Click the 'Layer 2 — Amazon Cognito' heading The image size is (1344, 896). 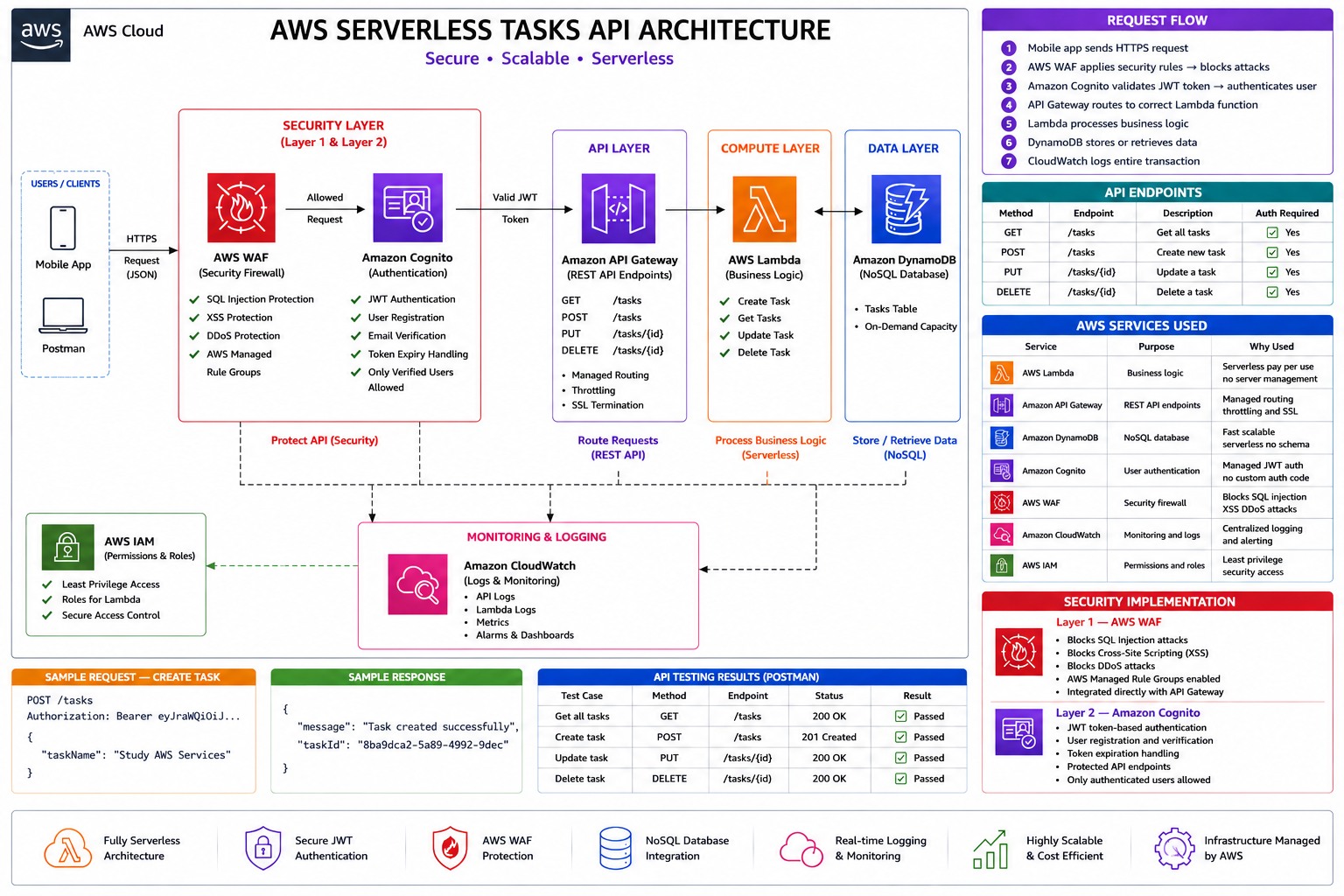tap(1127, 713)
